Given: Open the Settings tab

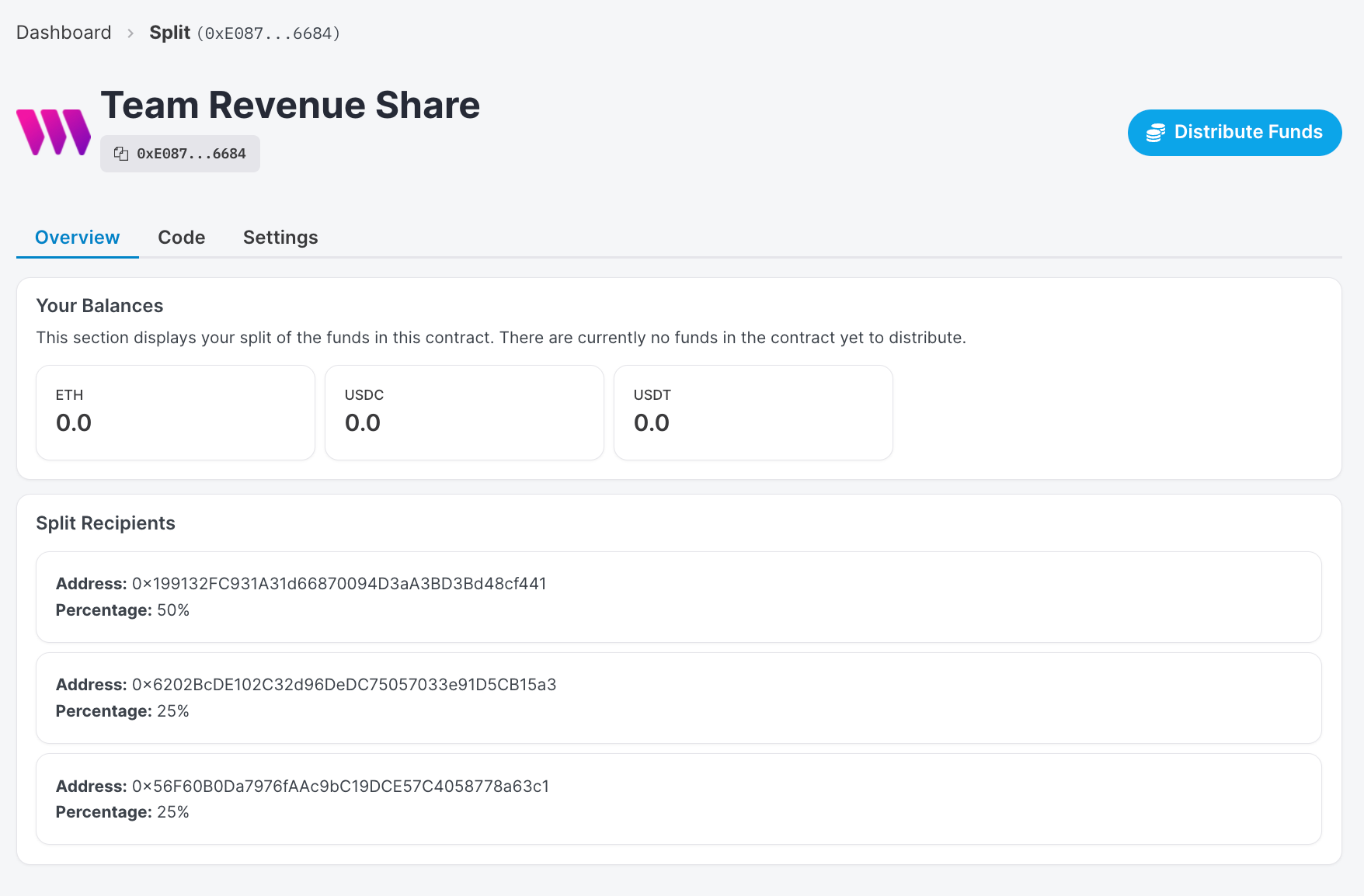Looking at the screenshot, I should [280, 238].
